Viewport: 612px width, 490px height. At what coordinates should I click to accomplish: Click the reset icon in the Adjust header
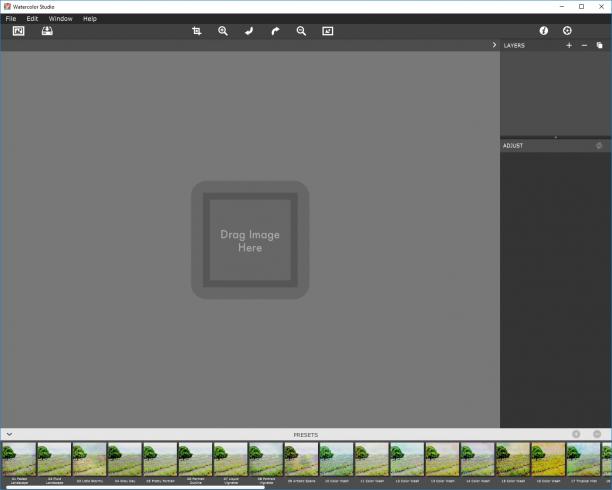point(599,146)
